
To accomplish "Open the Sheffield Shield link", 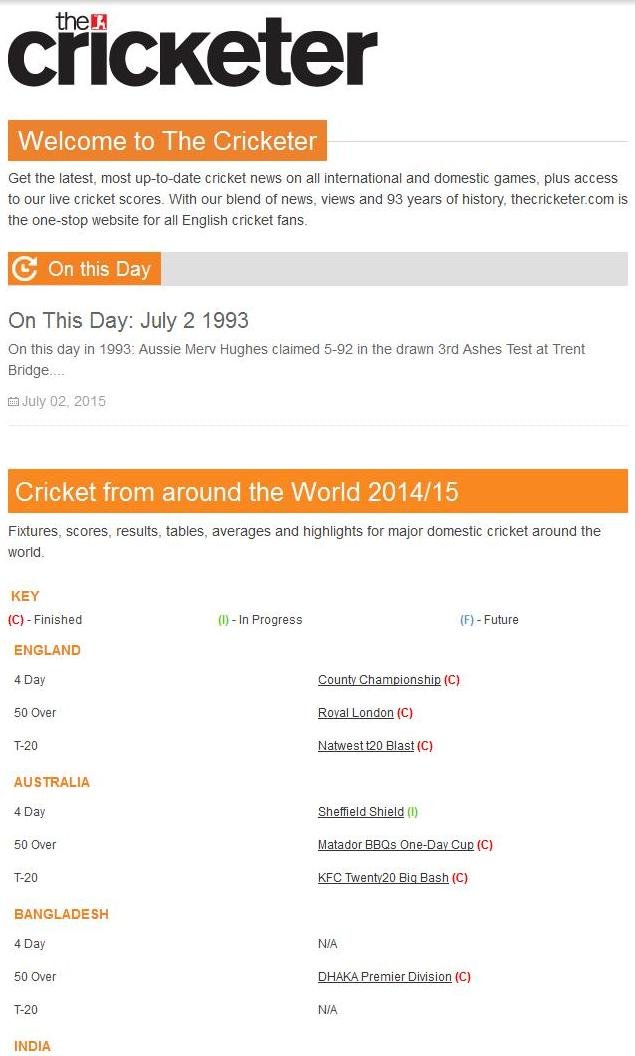I will [x=361, y=812].
